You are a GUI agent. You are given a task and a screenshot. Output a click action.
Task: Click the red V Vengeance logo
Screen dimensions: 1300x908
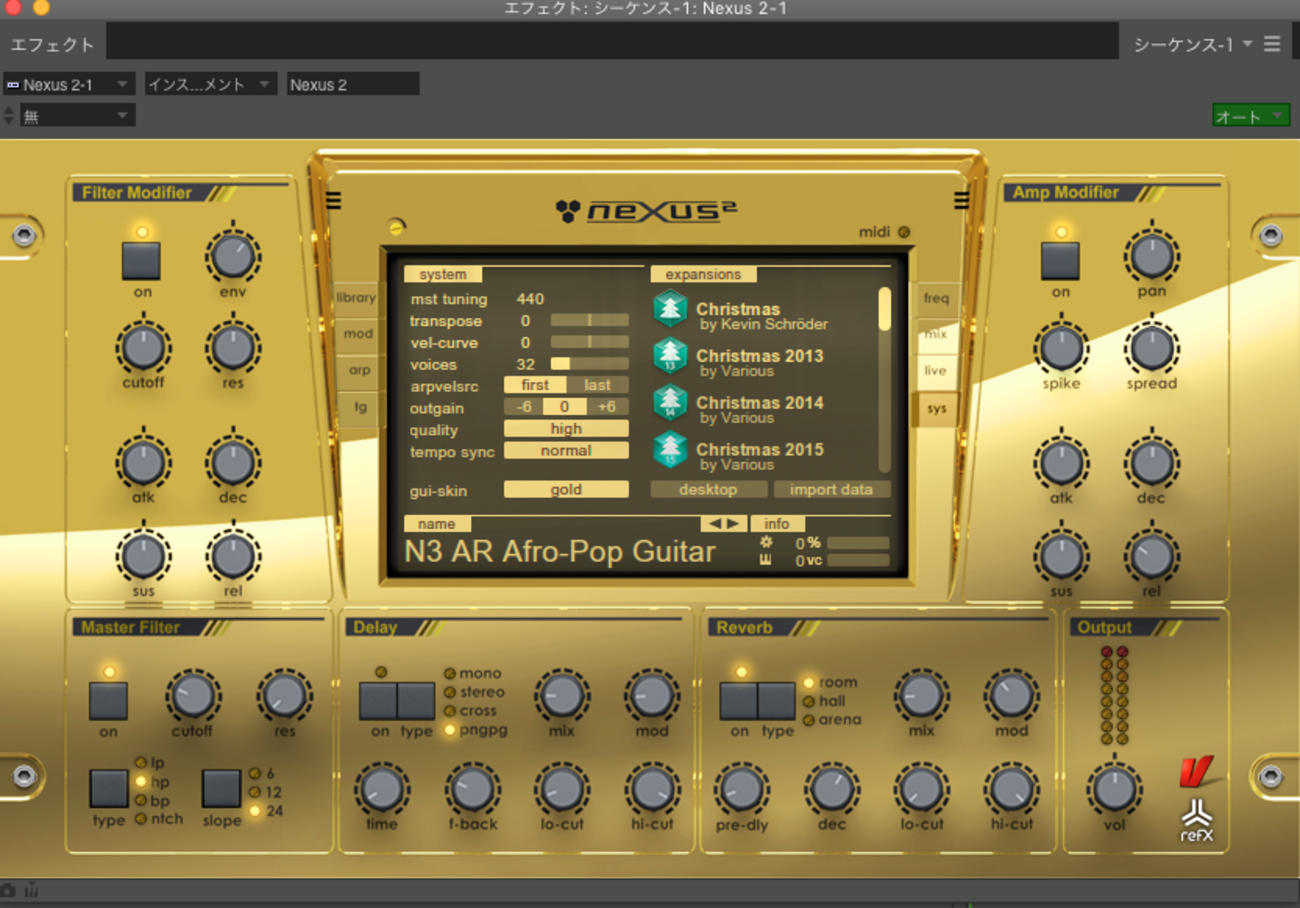click(x=1196, y=772)
